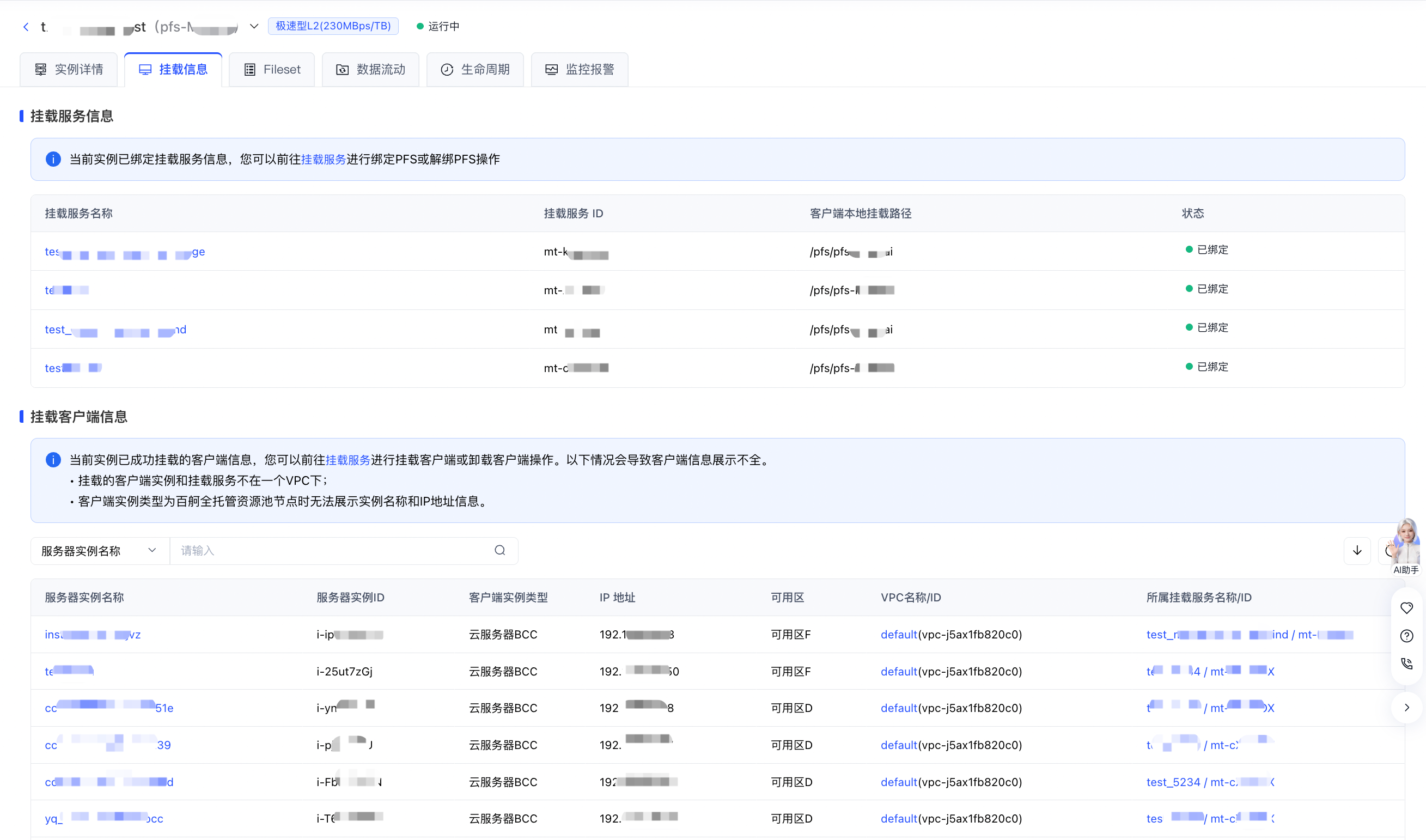Open the 数据流动 tab
This screenshot has width=1426, height=840.
(x=370, y=70)
